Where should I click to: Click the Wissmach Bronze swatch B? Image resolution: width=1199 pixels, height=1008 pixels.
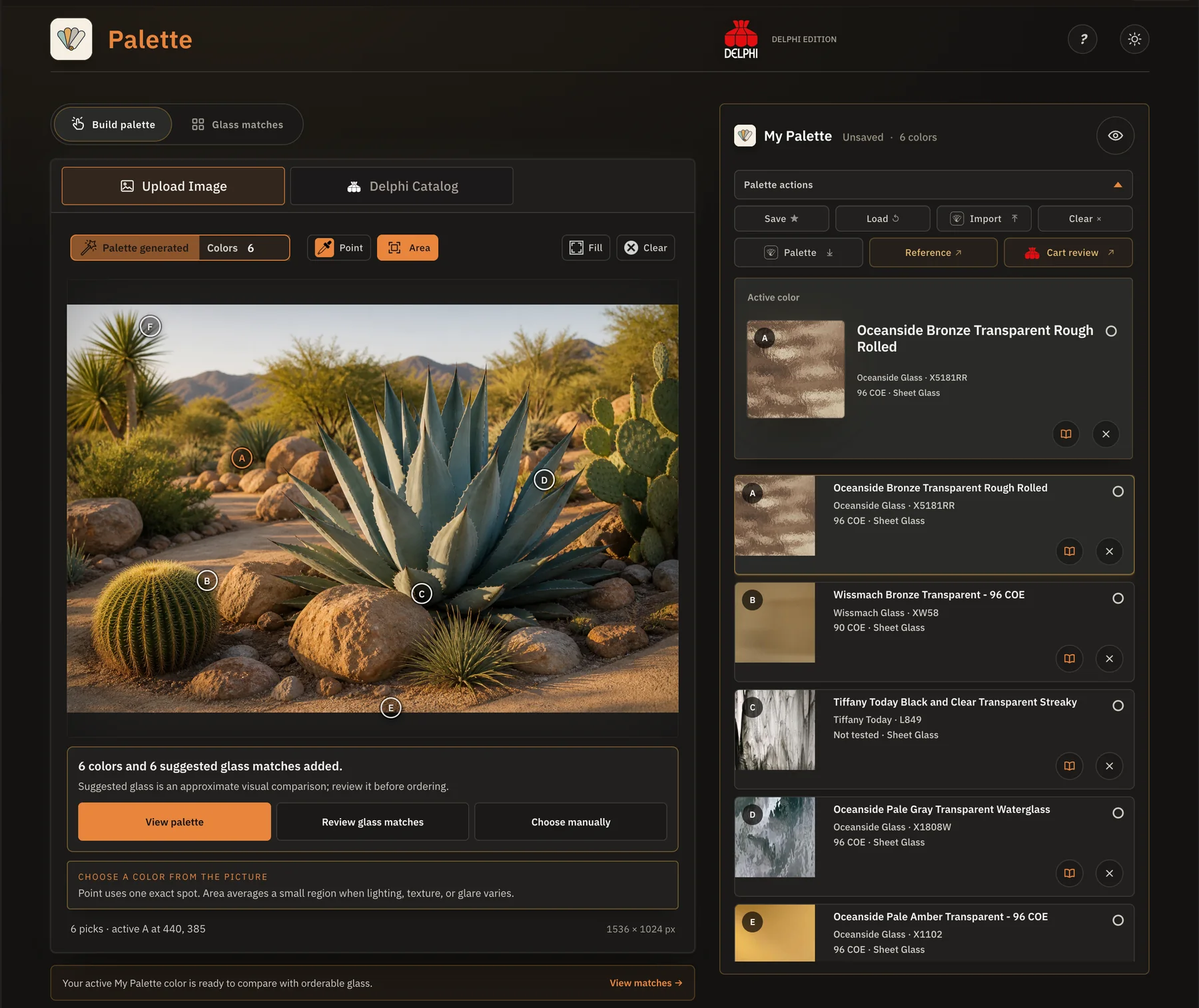(775, 623)
